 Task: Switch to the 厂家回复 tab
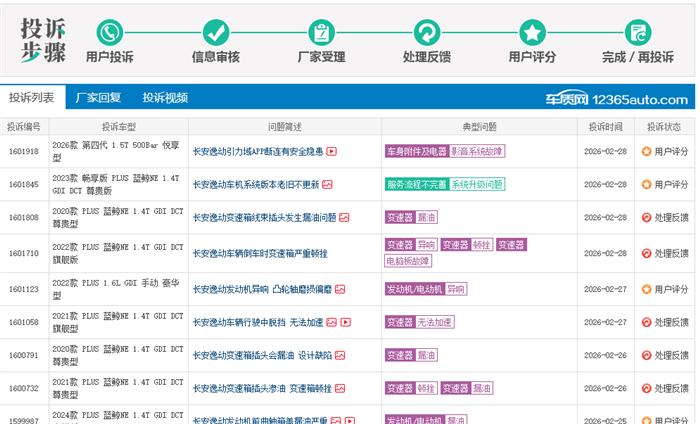pyautogui.click(x=98, y=98)
